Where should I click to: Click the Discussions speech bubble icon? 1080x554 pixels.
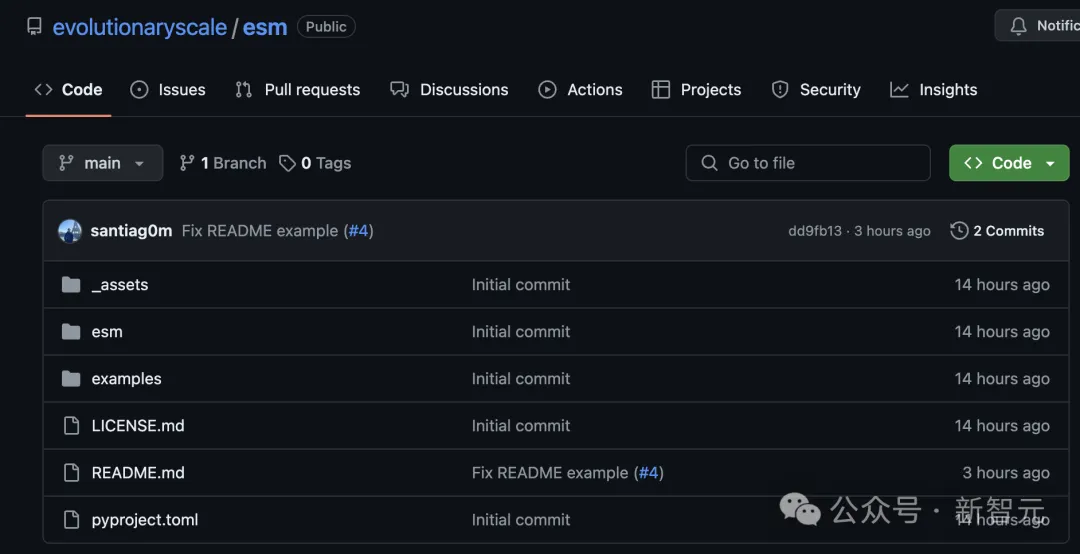pyautogui.click(x=399, y=90)
